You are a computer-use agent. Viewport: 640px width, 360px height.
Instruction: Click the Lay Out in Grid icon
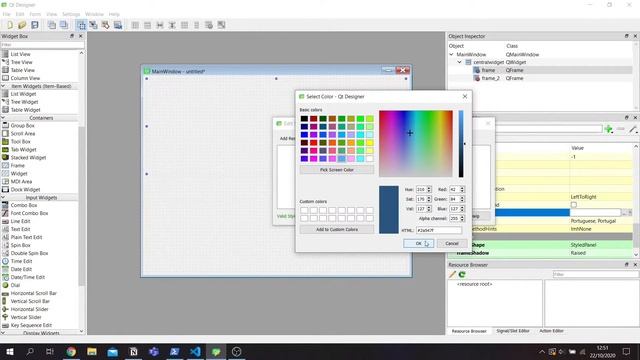click(184, 25)
